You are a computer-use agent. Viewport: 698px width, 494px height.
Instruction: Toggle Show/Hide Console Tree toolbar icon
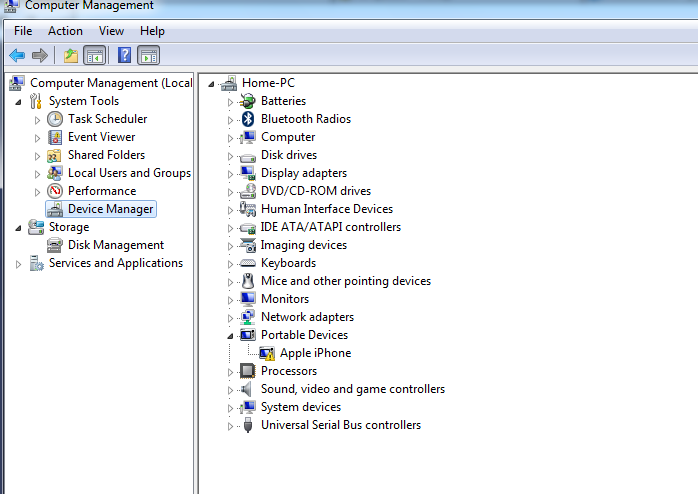tap(95, 56)
